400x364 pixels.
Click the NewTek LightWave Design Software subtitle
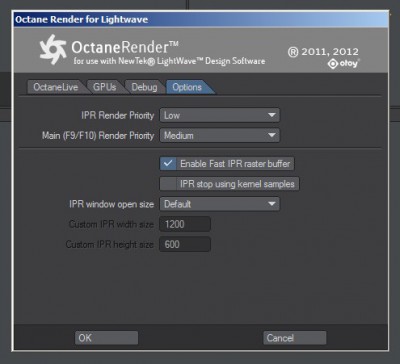[x=169, y=61]
